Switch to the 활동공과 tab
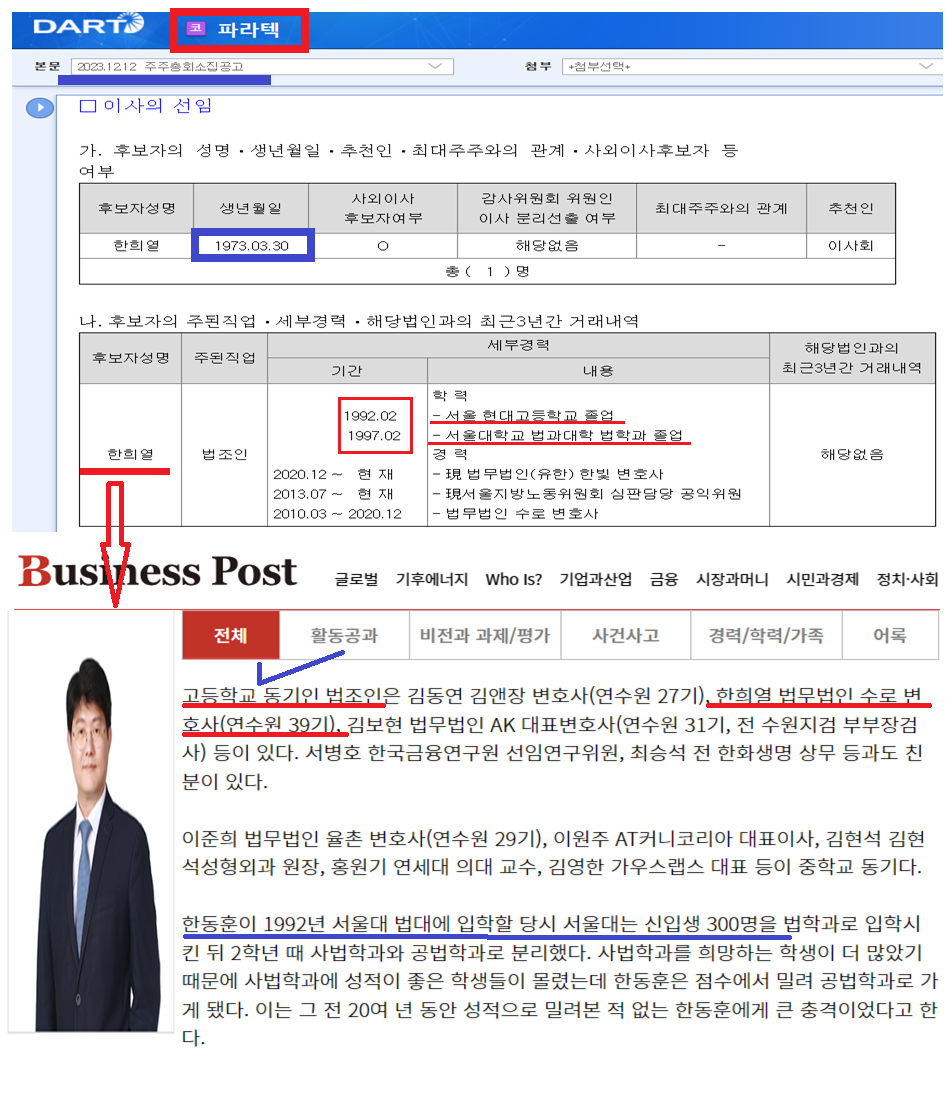Screen dimensions: 946x1101 coord(344,635)
